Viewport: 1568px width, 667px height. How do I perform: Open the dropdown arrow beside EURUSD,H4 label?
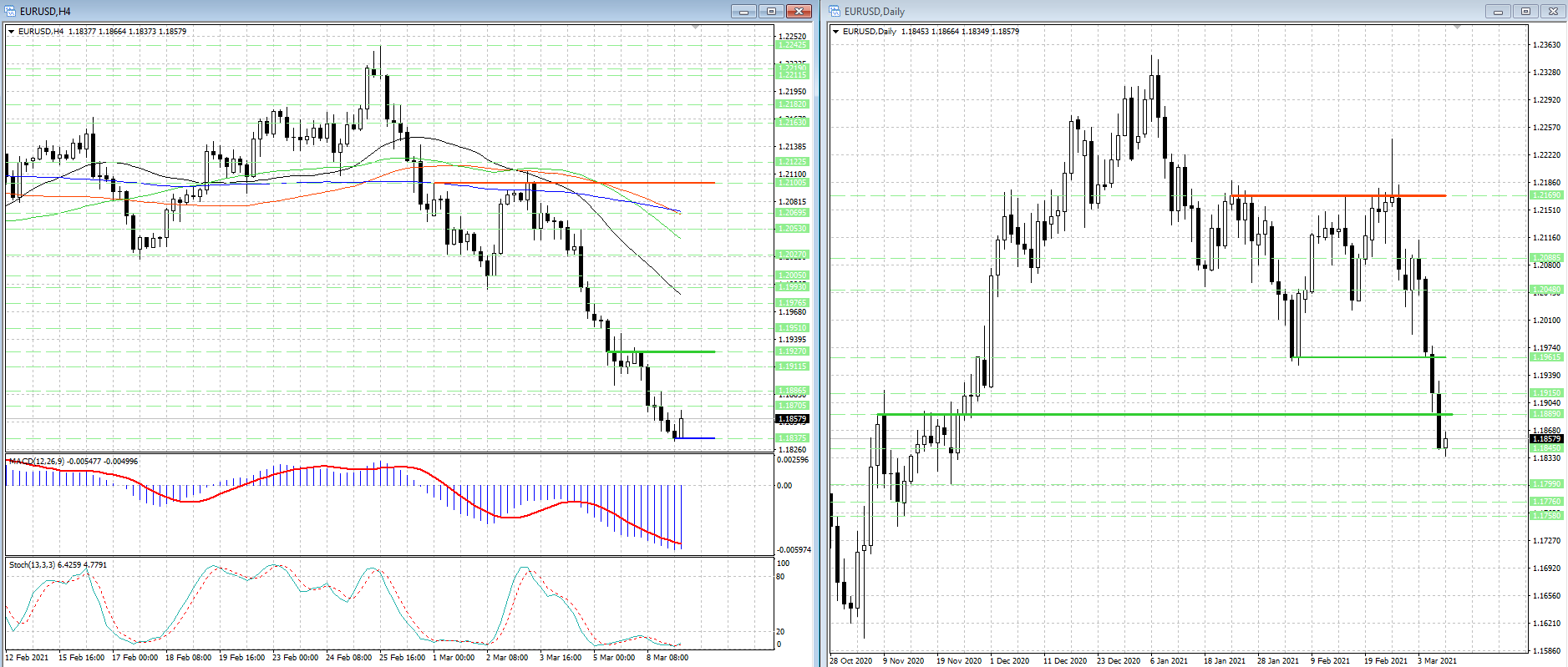12,32
